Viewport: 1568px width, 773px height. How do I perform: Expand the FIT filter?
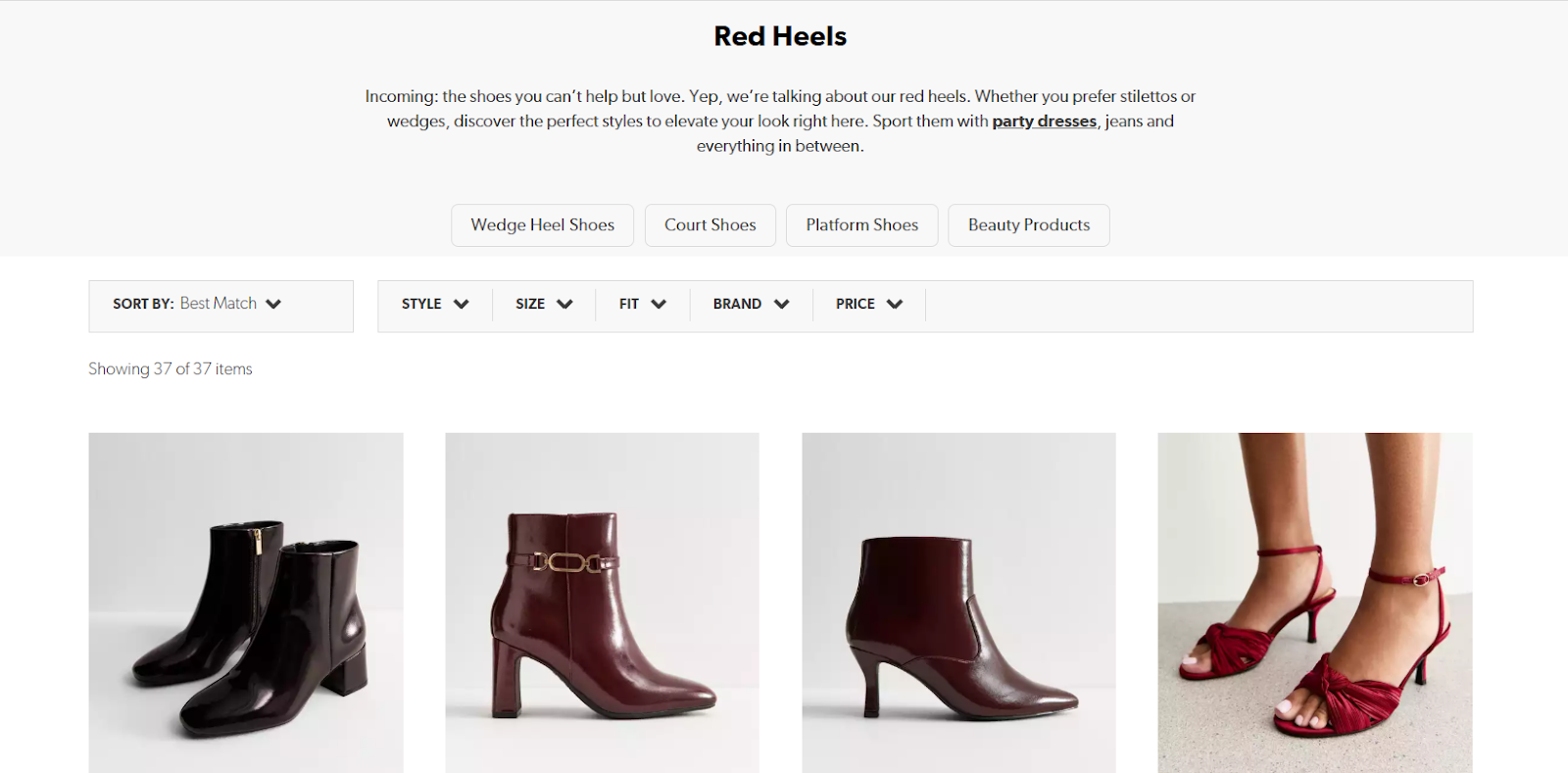pos(641,304)
